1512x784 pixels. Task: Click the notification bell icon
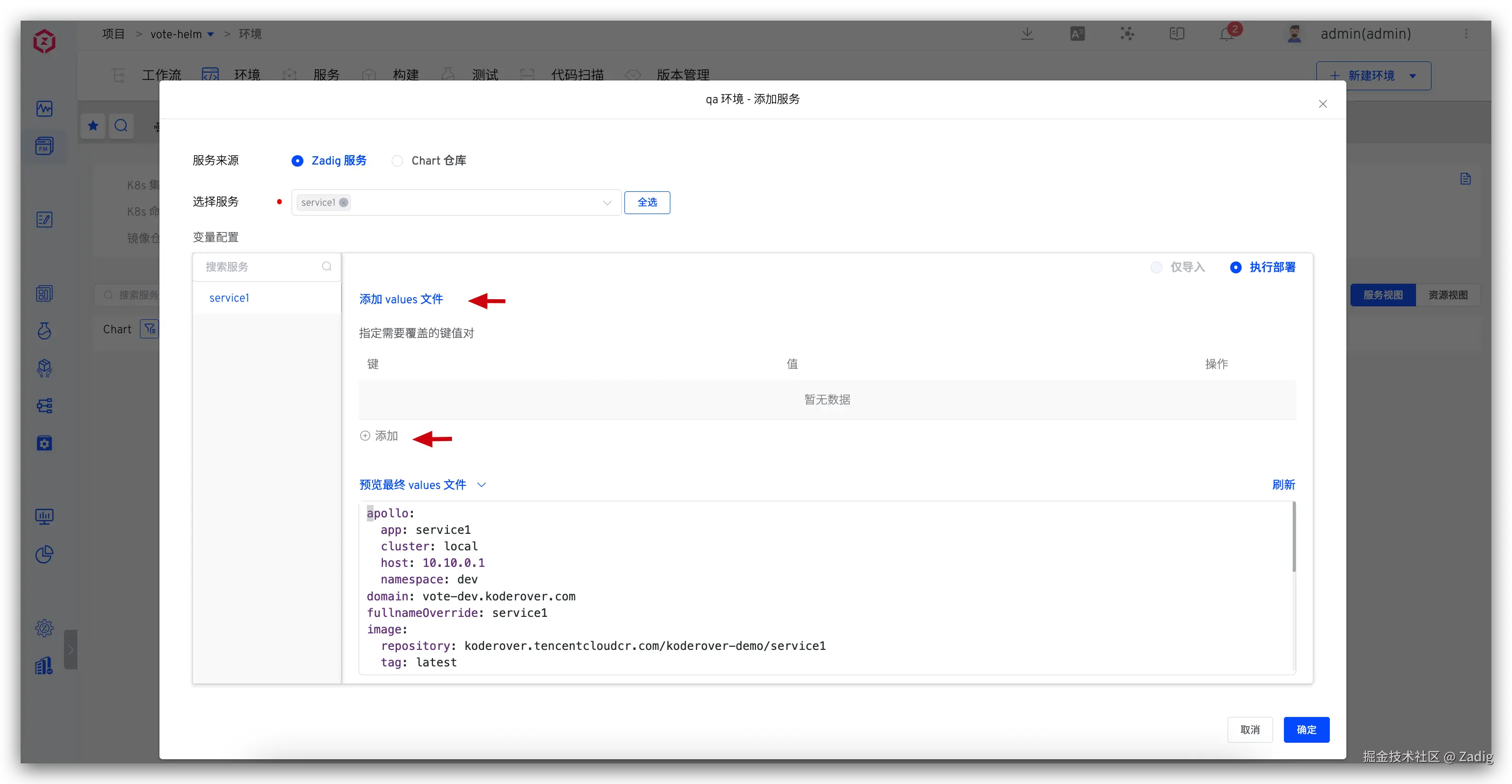click(x=1227, y=34)
